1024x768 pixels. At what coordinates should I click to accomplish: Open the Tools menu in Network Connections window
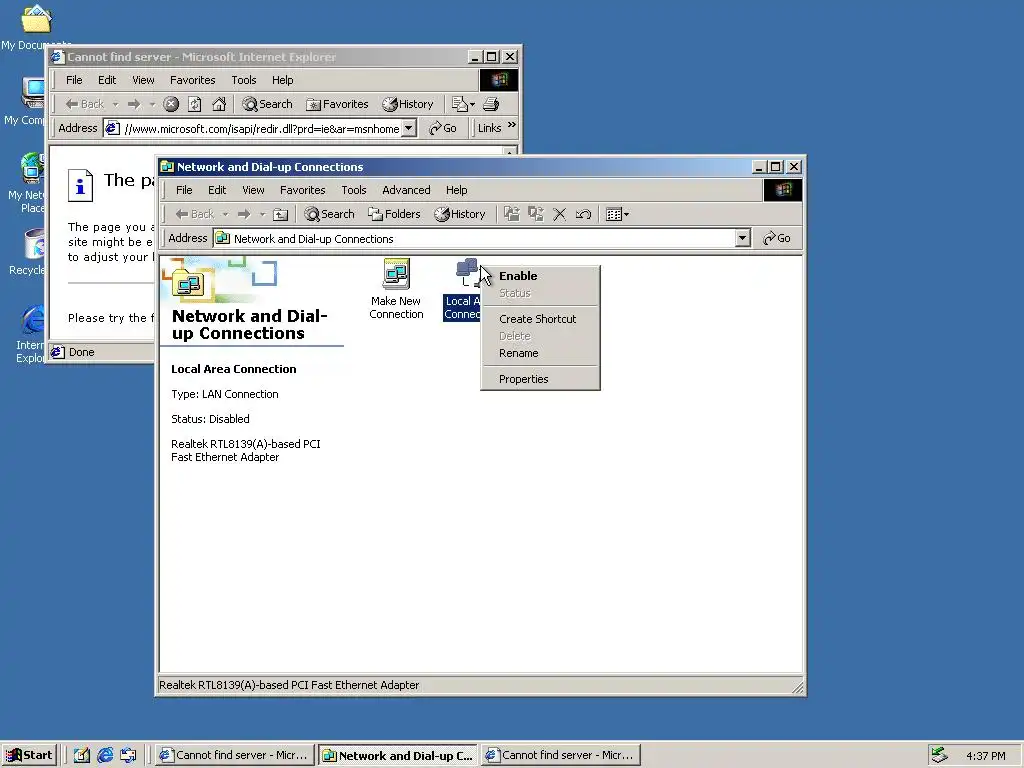(353, 190)
